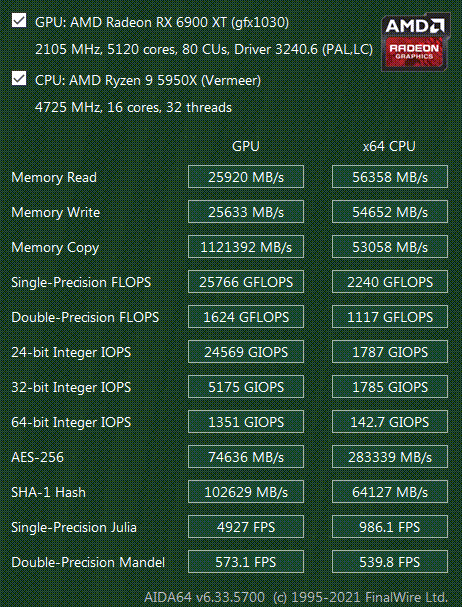The image size is (462, 607).
Task: Click the Memory Copy row label
Action: 55,247
